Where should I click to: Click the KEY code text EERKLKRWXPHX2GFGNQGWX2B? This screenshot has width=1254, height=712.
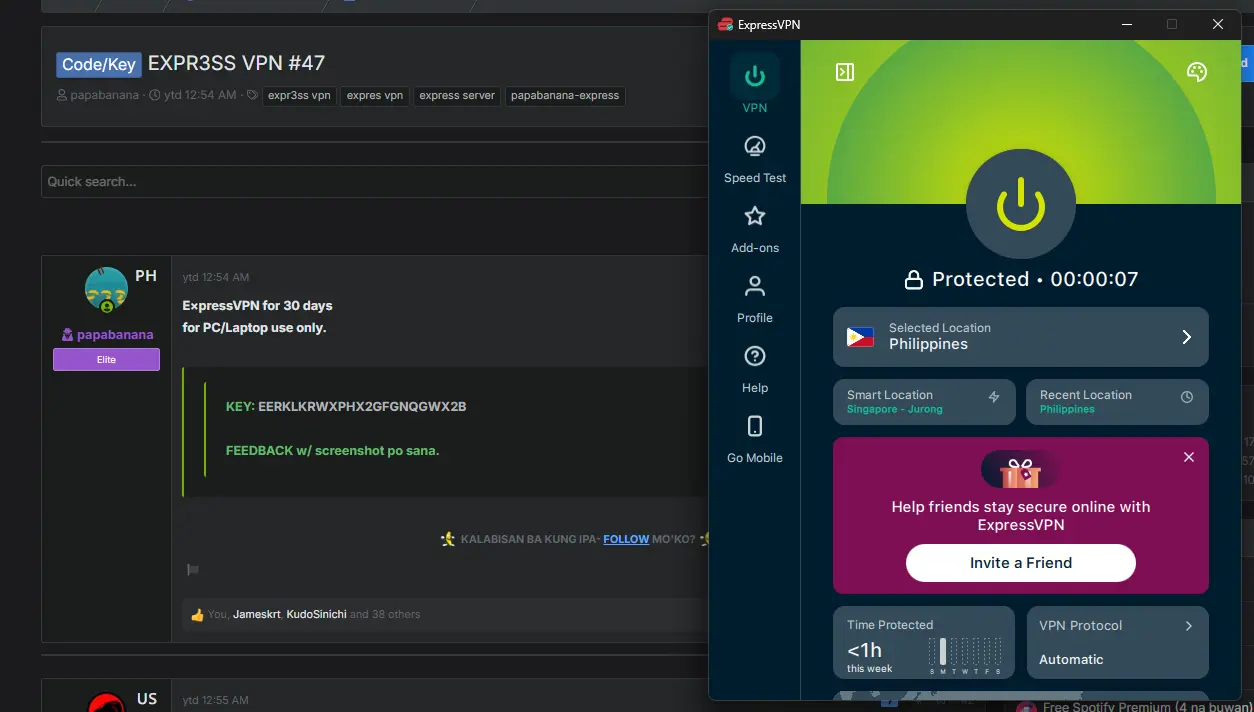pyautogui.click(x=362, y=407)
